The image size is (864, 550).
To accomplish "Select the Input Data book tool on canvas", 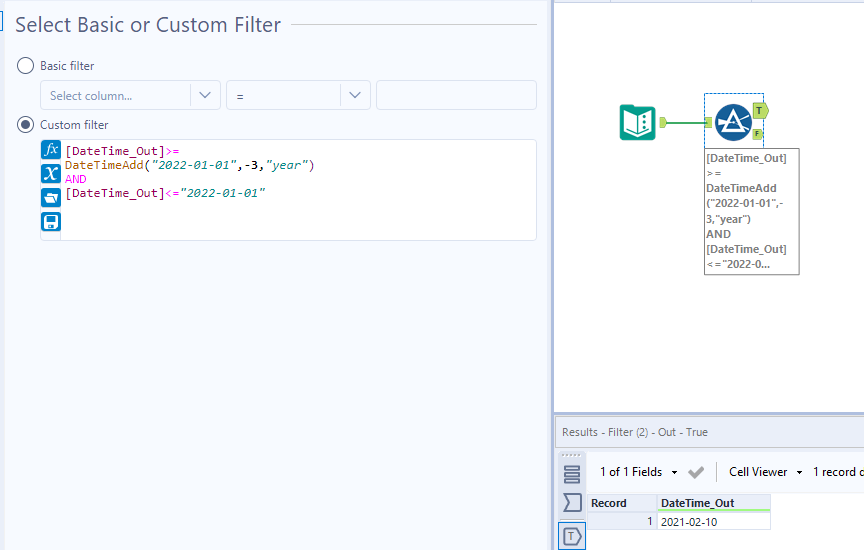I will click(x=638, y=122).
